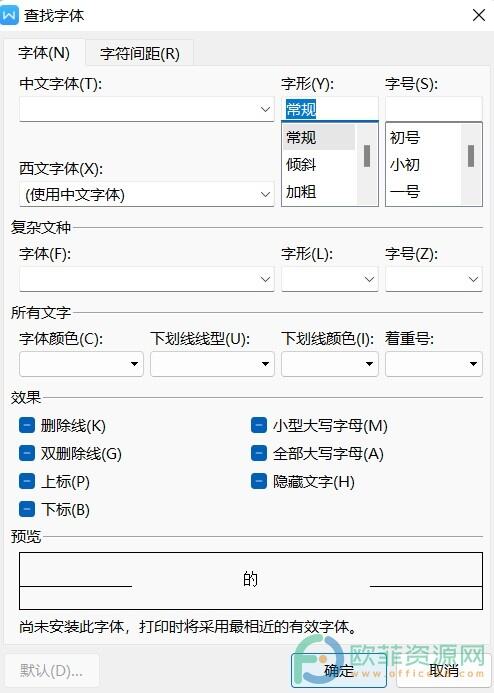Viewport: 494px width, 693px height.
Task: Toggle the 上标(P) checkbox
Action: click(x=27, y=481)
